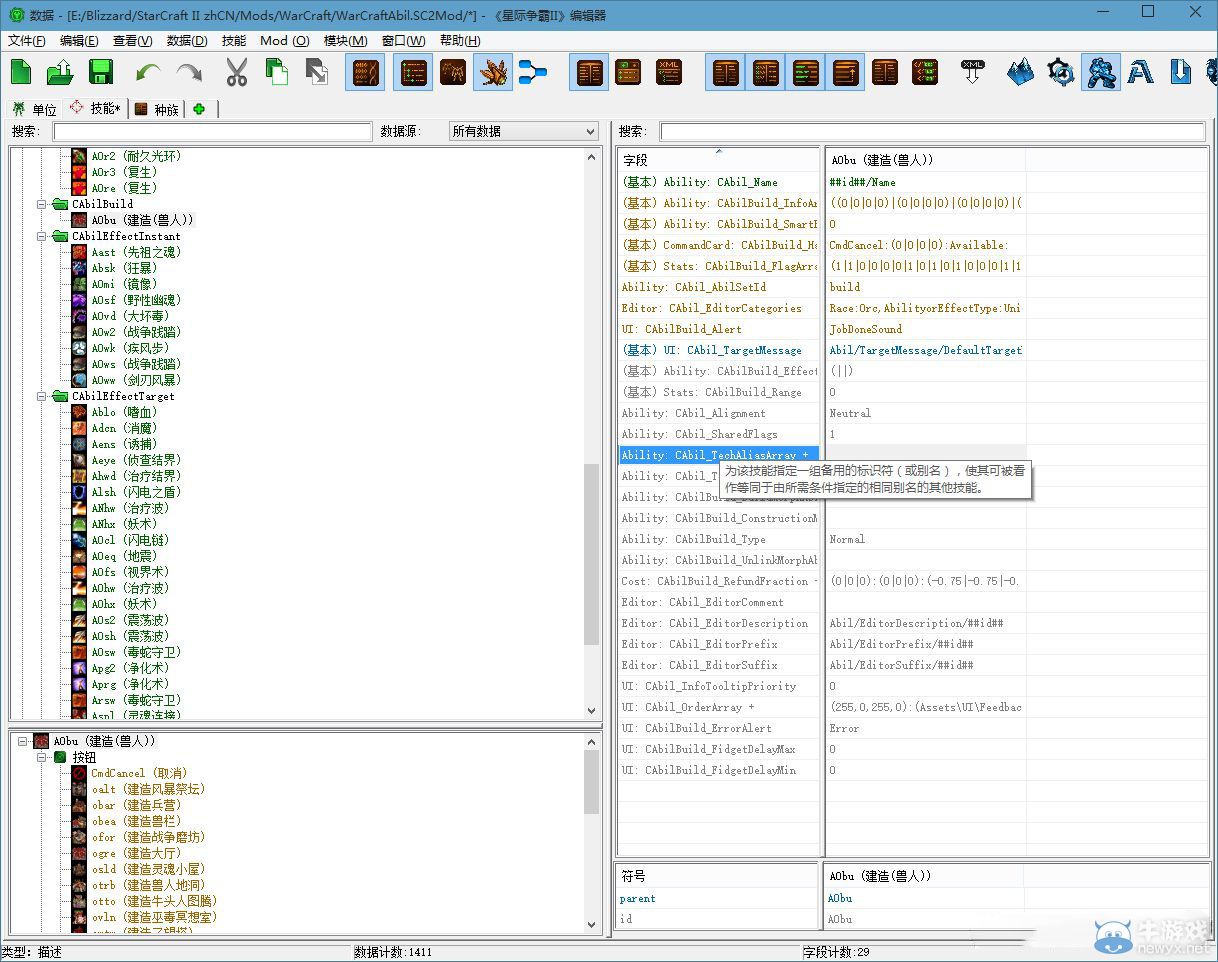This screenshot has width=1218, height=962.
Task: Collapse the AObu node in lower panel
Action: pos(23,741)
